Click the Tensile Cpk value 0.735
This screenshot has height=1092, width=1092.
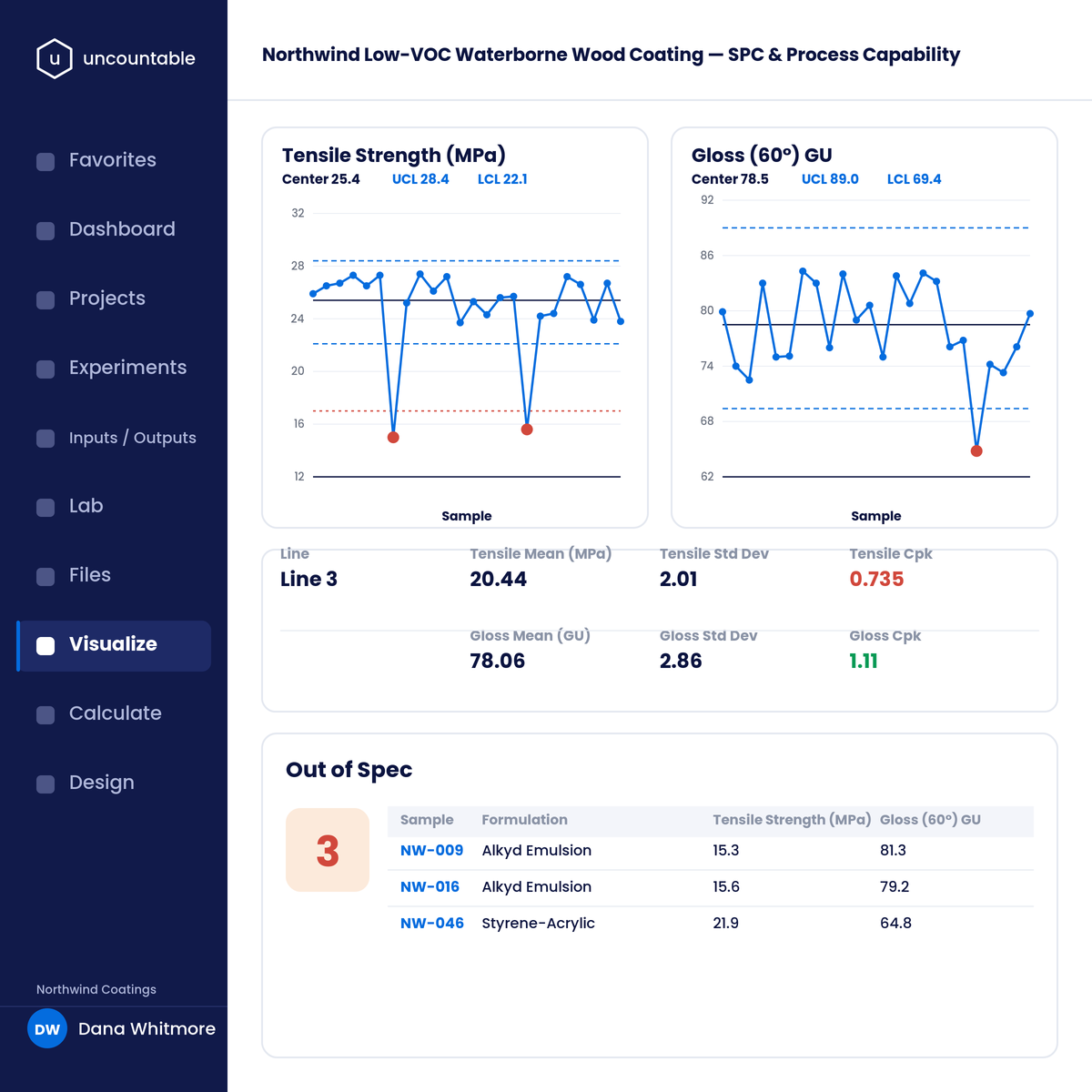click(x=876, y=580)
